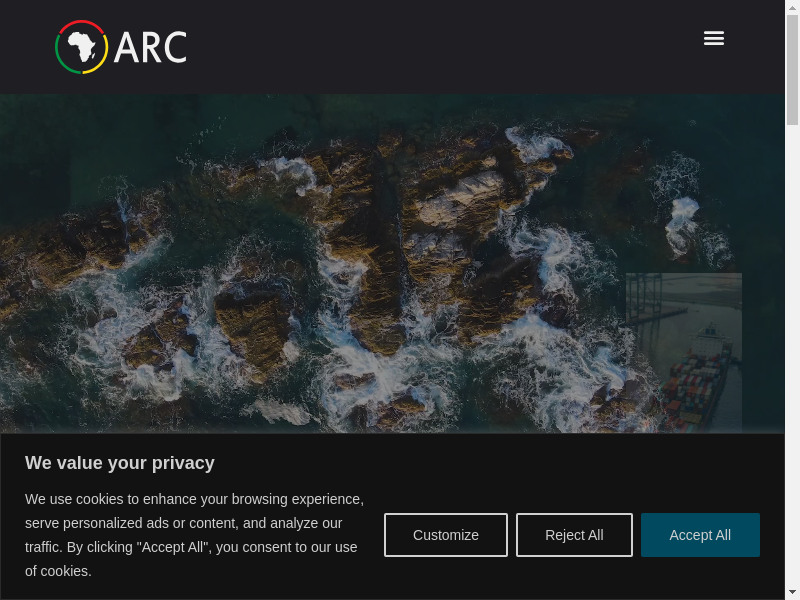Click the ARC lettering in the logo
This screenshot has width=800, height=600.
coord(150,47)
